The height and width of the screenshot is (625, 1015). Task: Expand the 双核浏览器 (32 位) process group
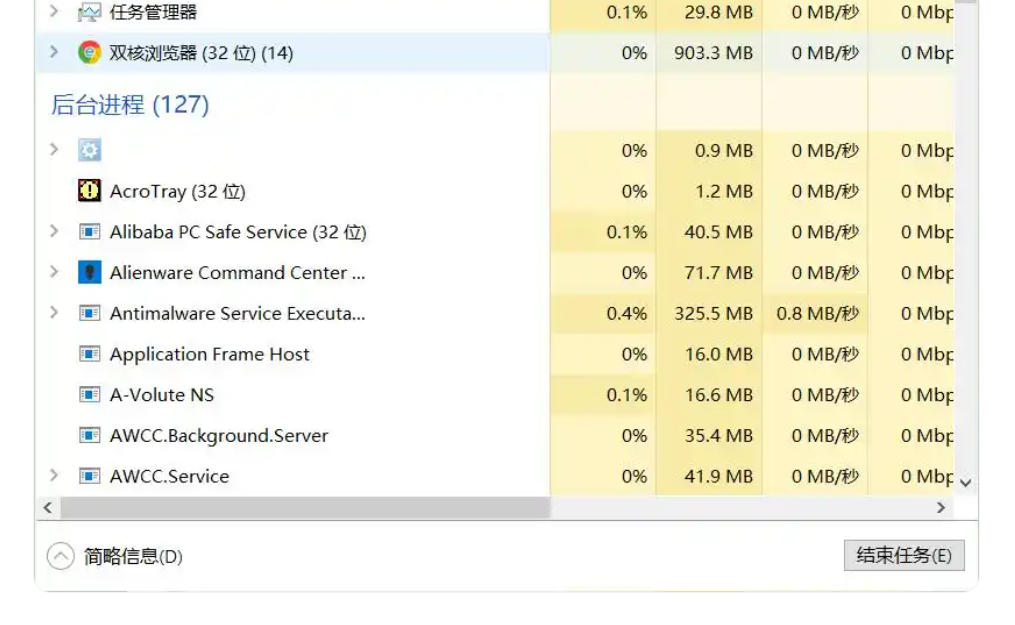(x=54, y=52)
